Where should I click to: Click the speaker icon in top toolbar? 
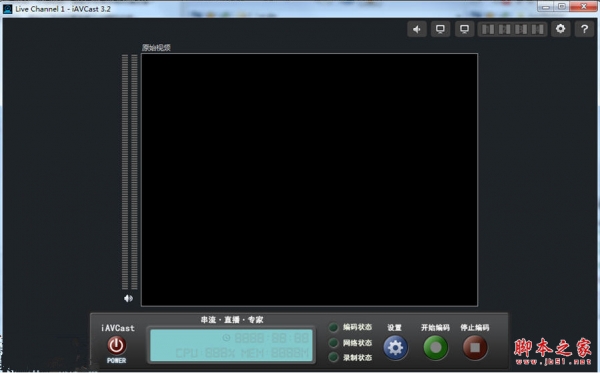pos(417,29)
